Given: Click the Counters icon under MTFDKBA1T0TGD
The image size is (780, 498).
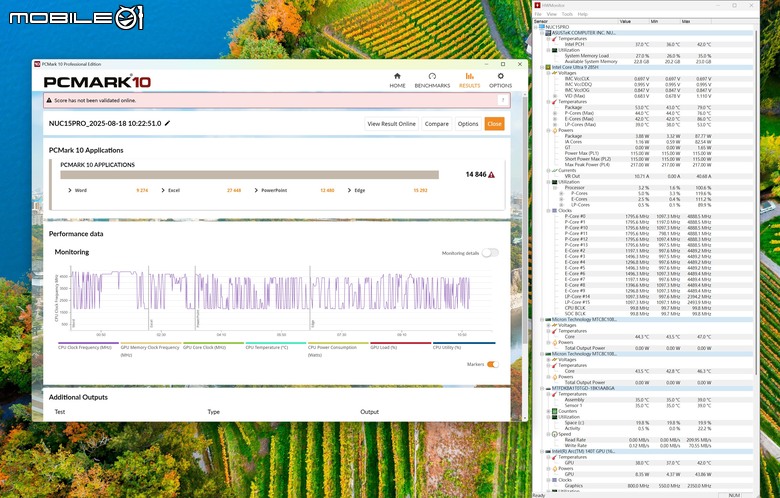Looking at the screenshot, I should [555, 411].
